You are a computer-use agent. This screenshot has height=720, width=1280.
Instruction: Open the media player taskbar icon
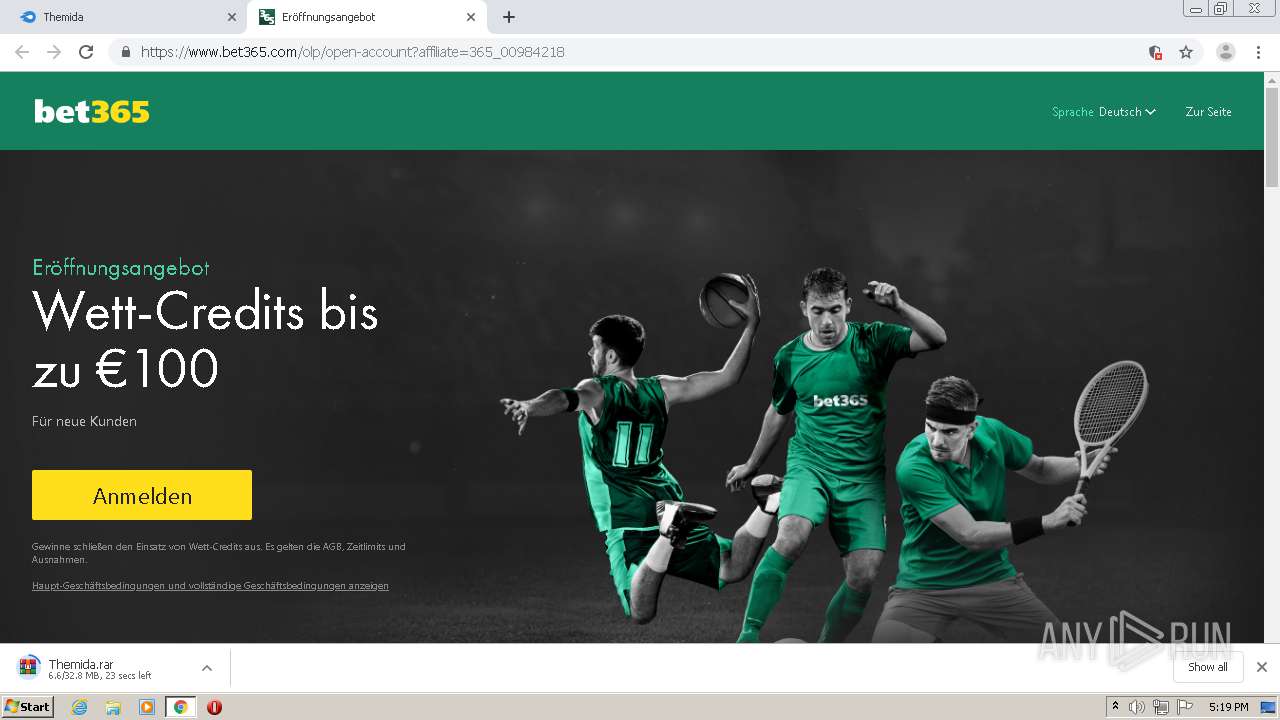(x=147, y=707)
